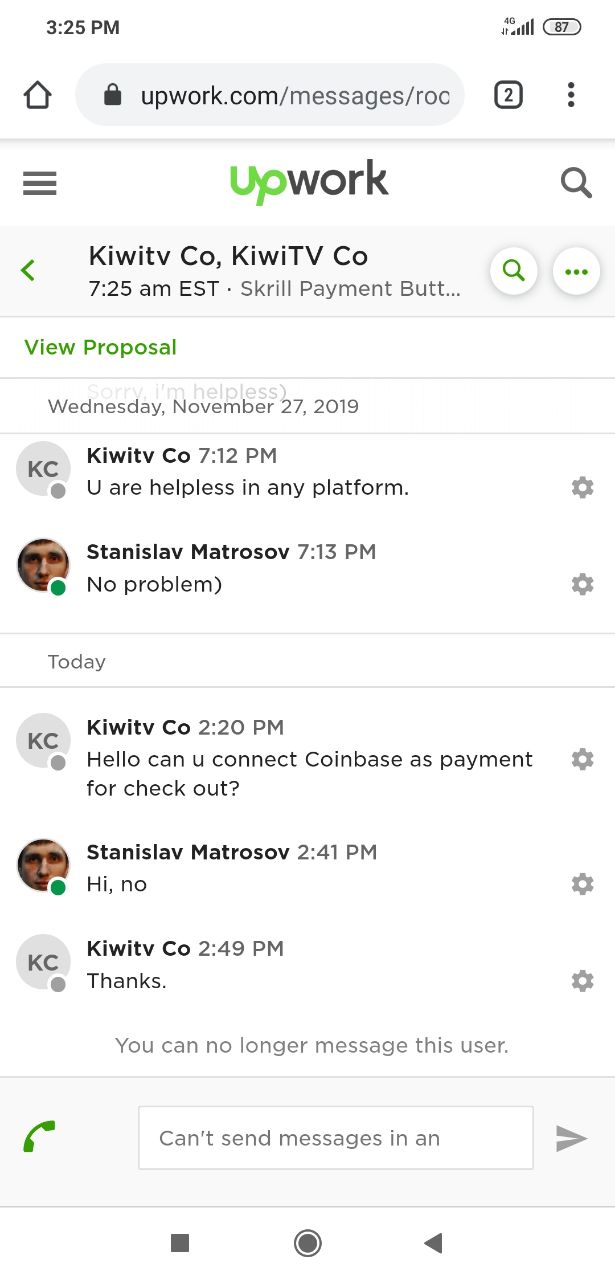Open the green three-dots conversation options

[576, 271]
